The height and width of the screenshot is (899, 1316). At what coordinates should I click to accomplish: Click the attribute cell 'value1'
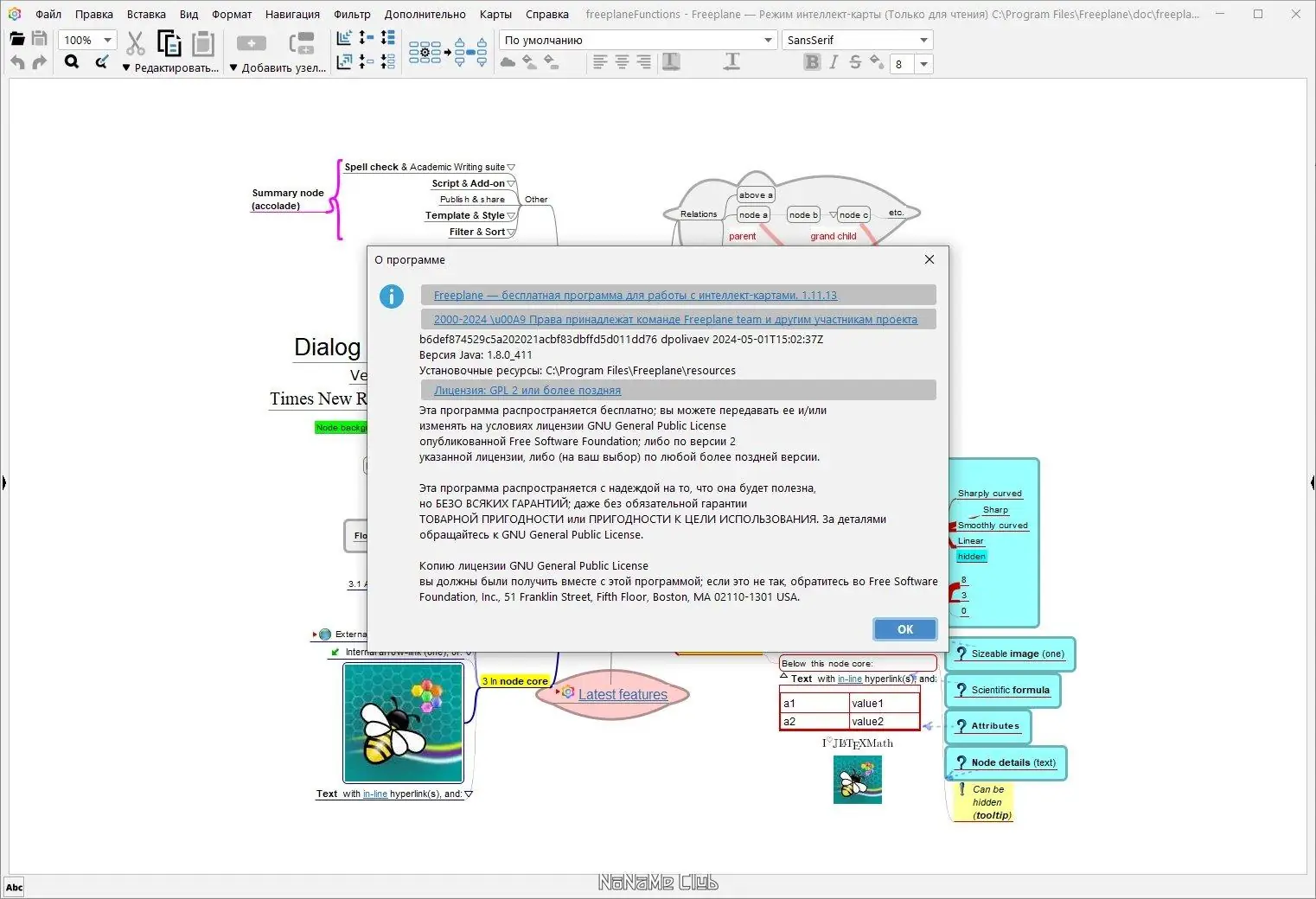[884, 704]
